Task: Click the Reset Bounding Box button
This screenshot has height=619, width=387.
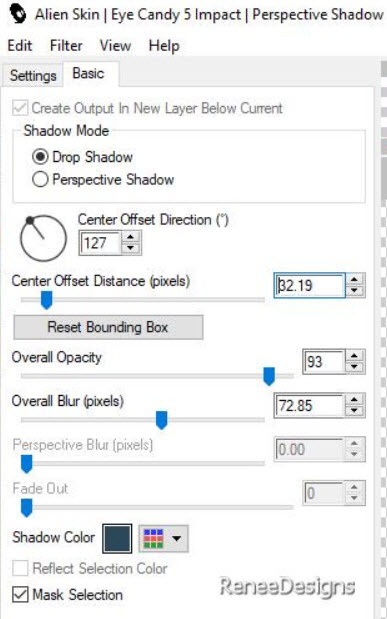Action: (x=108, y=327)
